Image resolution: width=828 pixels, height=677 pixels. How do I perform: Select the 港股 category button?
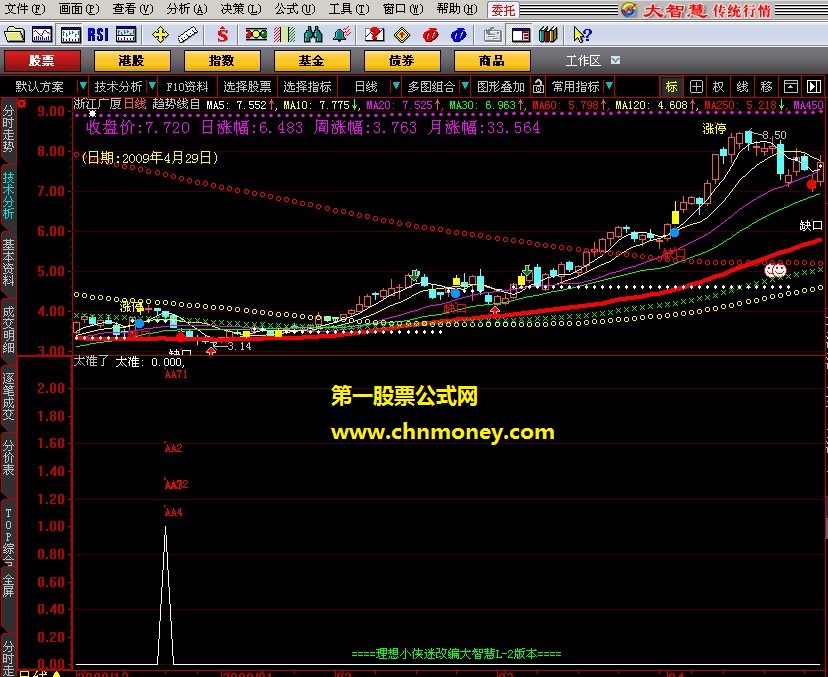[x=132, y=61]
